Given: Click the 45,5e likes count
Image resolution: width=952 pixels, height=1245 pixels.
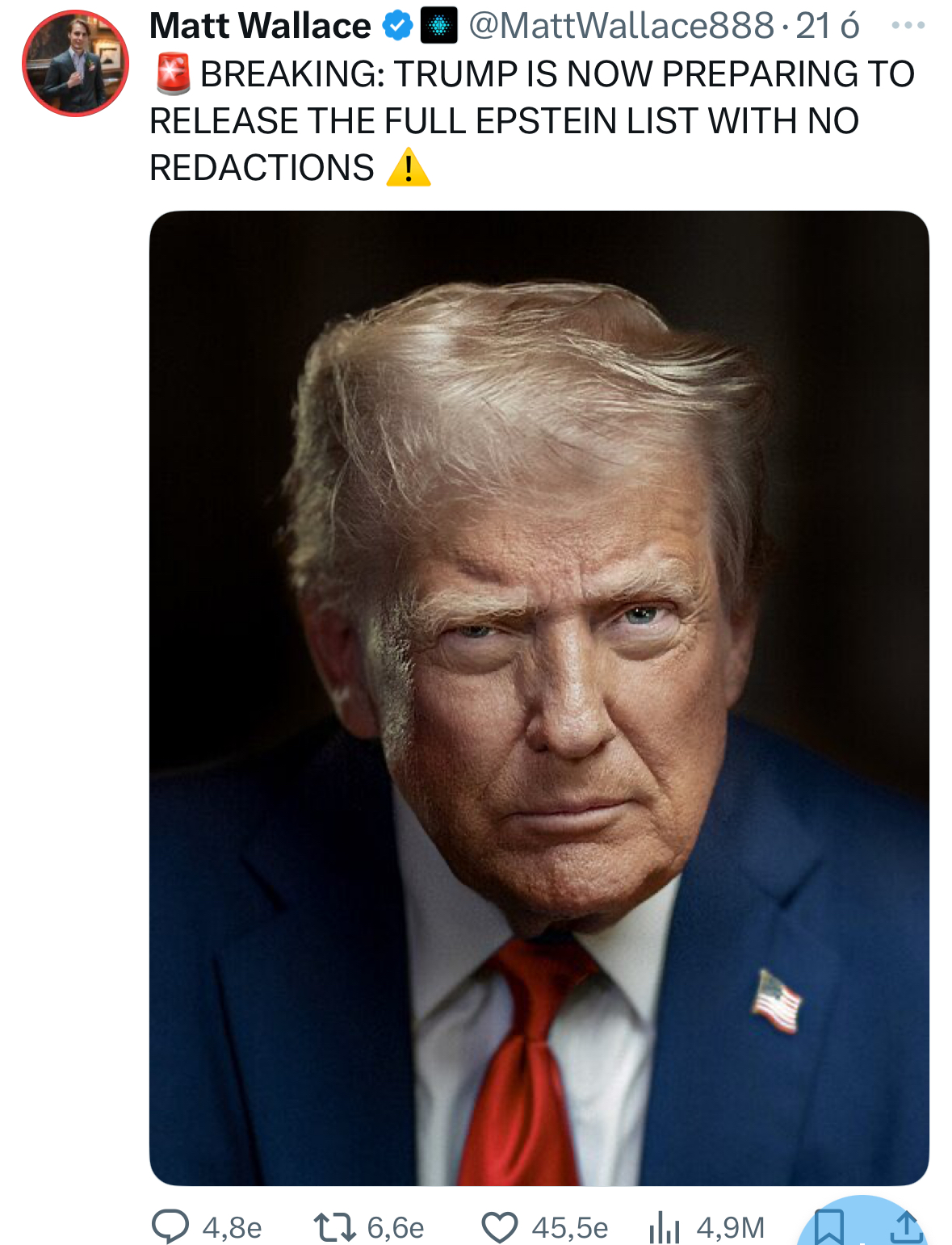Looking at the screenshot, I should tap(570, 1228).
